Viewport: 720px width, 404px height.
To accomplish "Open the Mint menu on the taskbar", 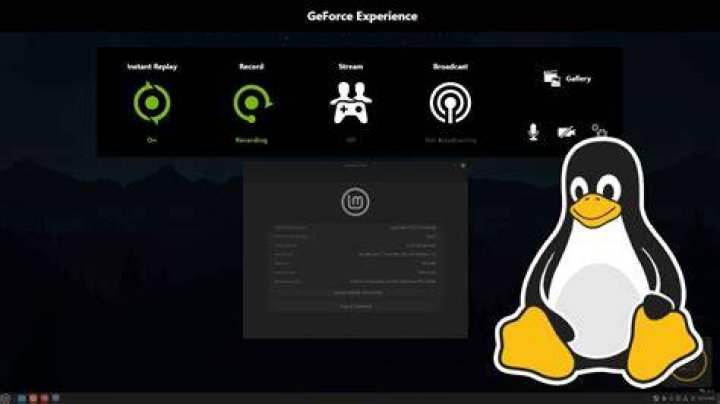I will tap(5, 398).
